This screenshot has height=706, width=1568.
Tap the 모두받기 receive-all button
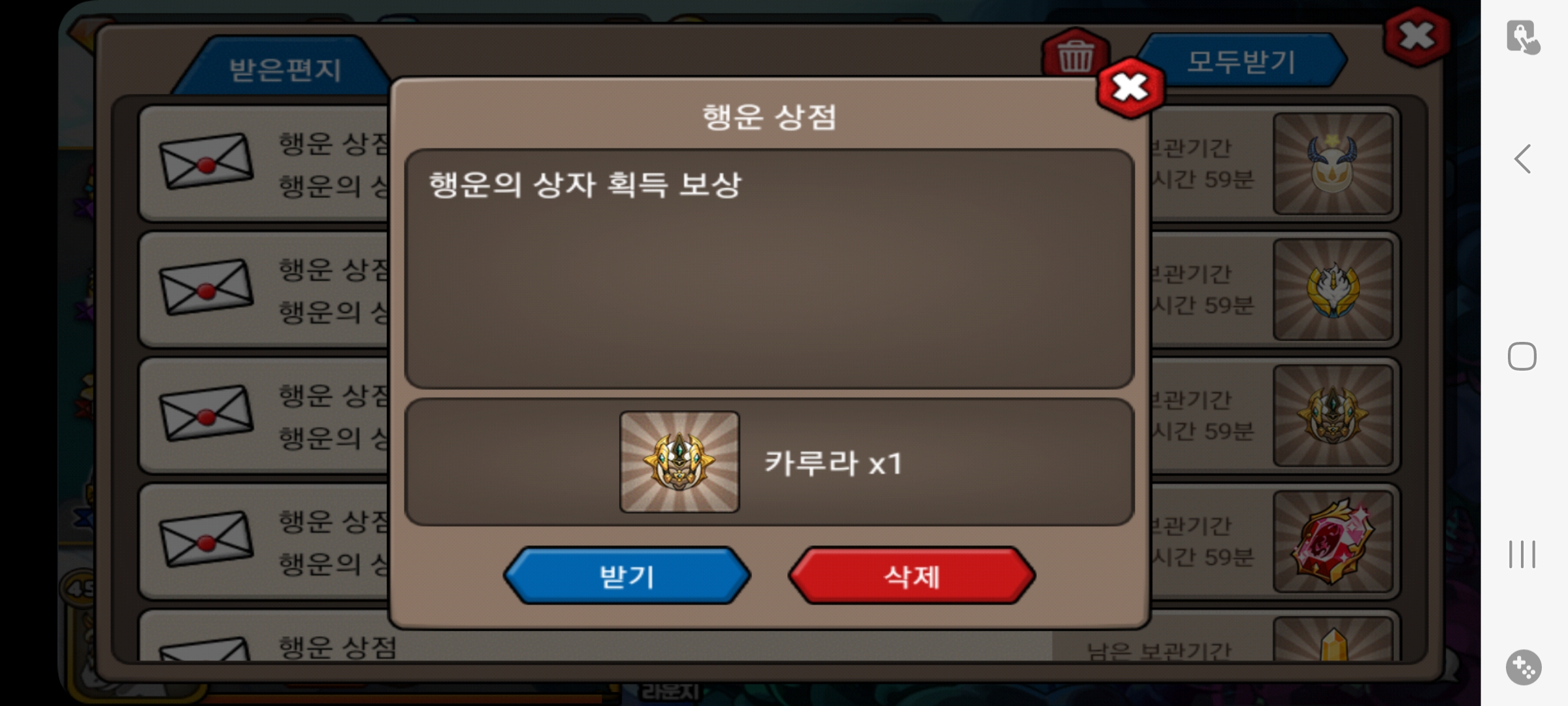1241,61
